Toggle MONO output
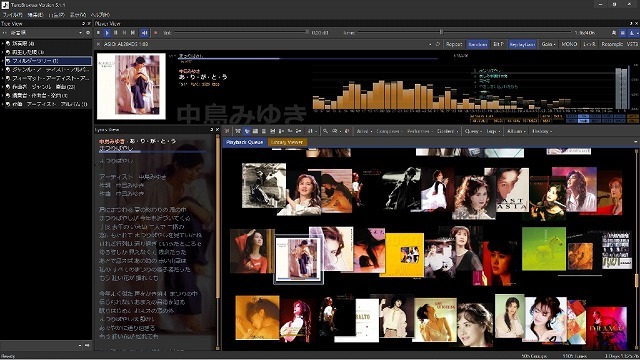The height and width of the screenshot is (360, 640). tap(569, 44)
